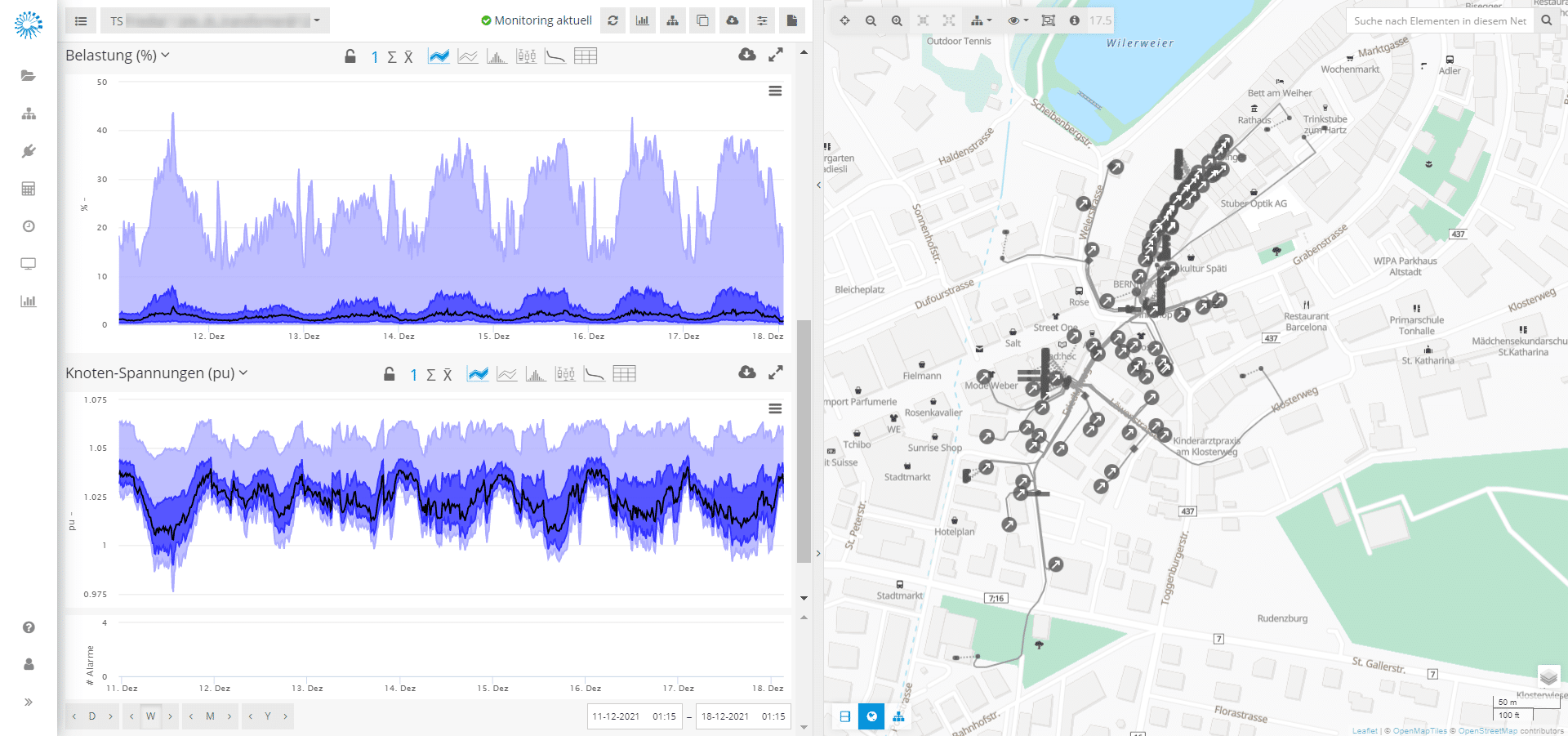
Task: Toggle the lock on Knoten-Spannungen chart
Action: point(390,374)
